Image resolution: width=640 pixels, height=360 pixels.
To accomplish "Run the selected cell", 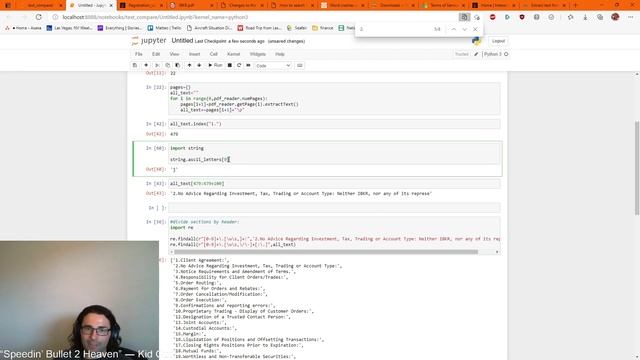I will click(x=215, y=65).
